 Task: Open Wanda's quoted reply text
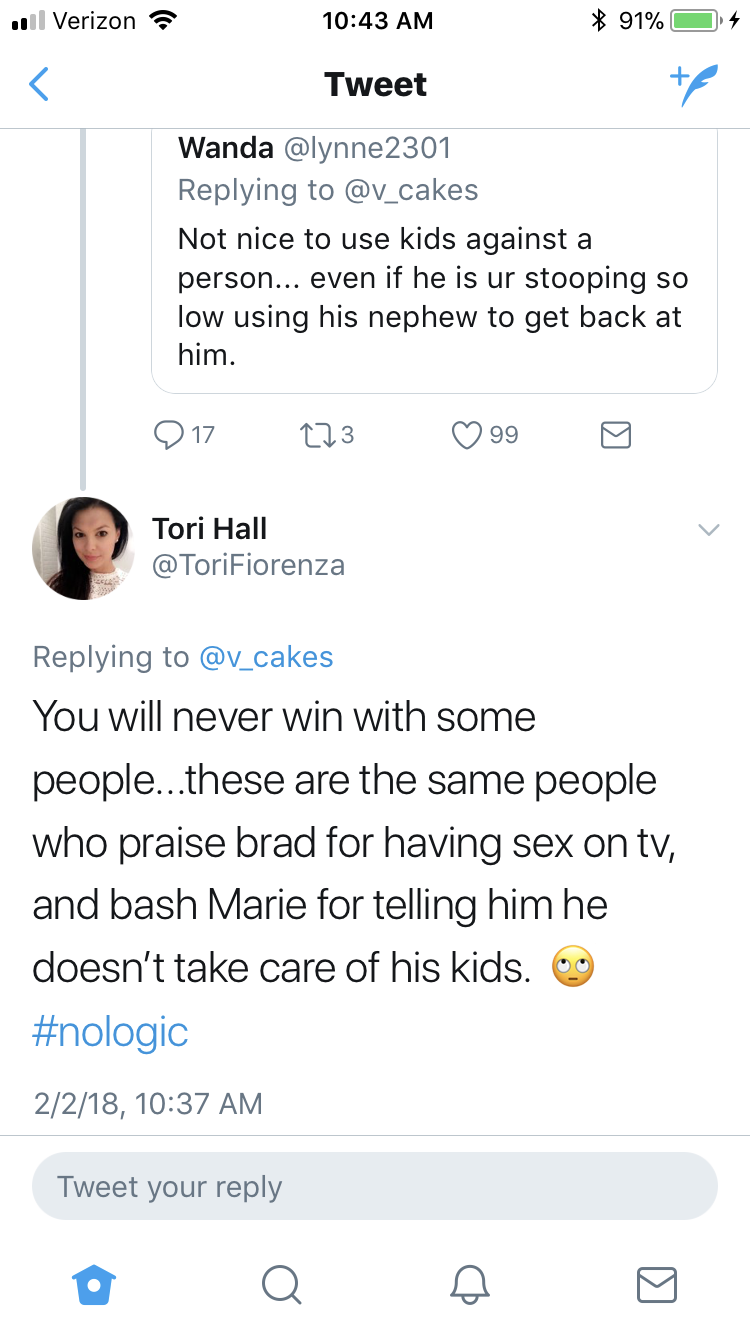point(433,297)
